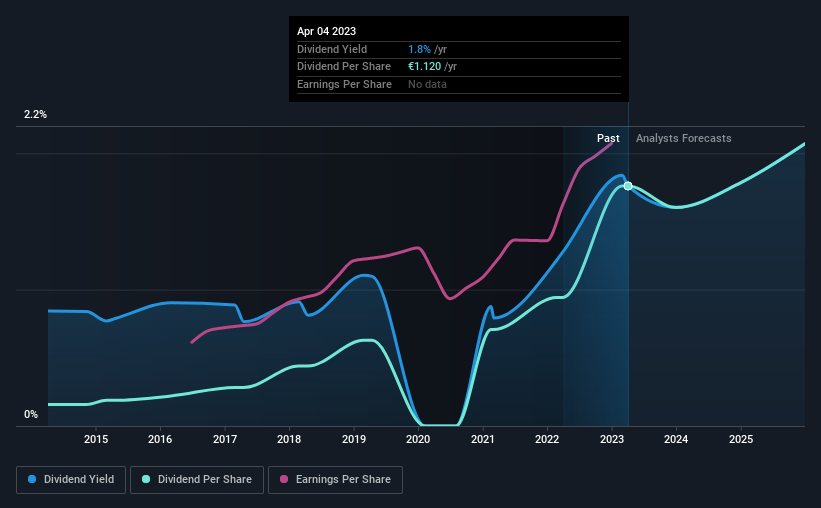The width and height of the screenshot is (821, 508).
Task: Click the blue Dividend Yield legend dot
Action: [32, 479]
